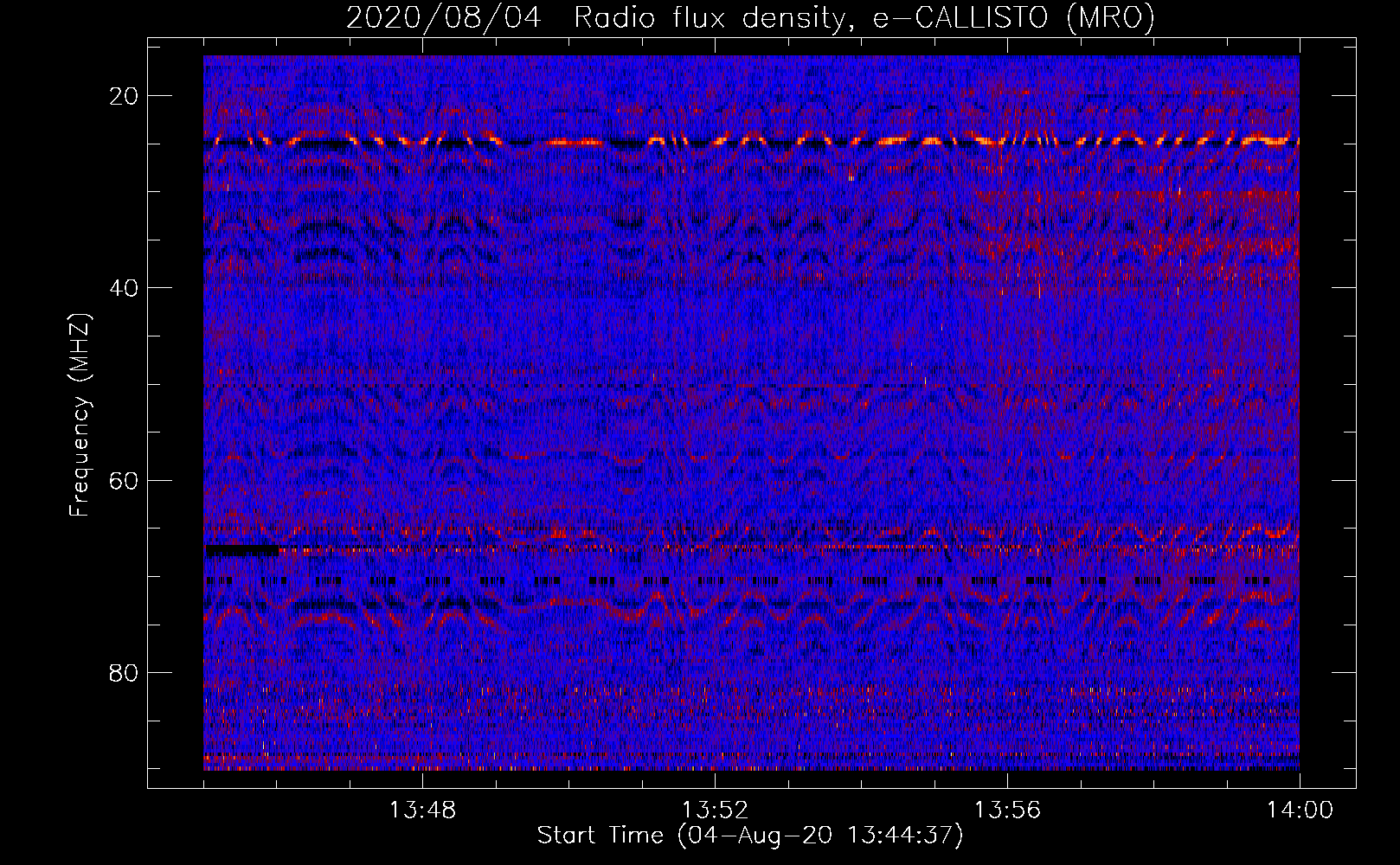Click the 80 MHz frequency tick label
1400x865 pixels.
(125, 673)
